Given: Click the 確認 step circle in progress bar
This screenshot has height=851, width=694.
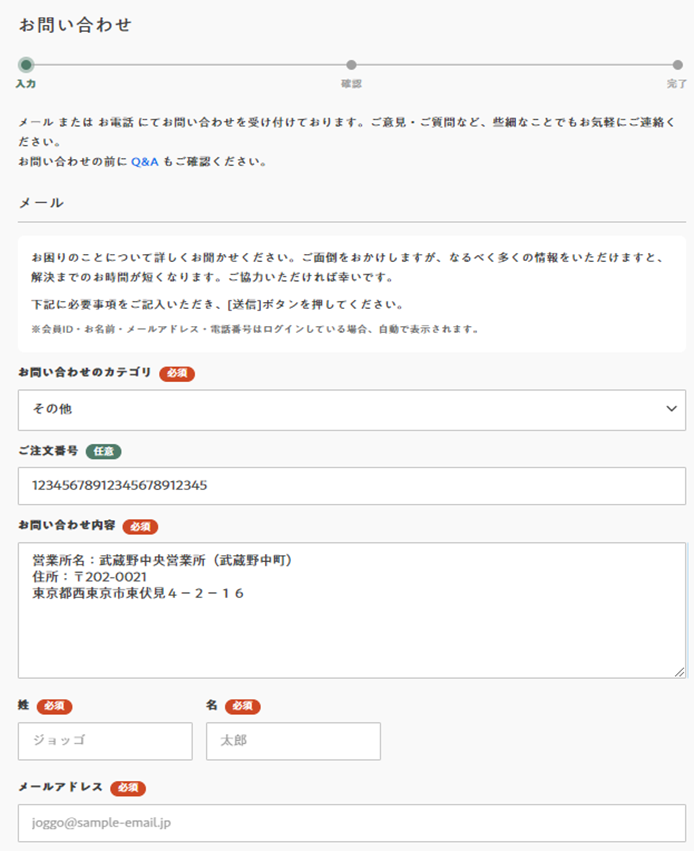Looking at the screenshot, I should click(x=351, y=65).
